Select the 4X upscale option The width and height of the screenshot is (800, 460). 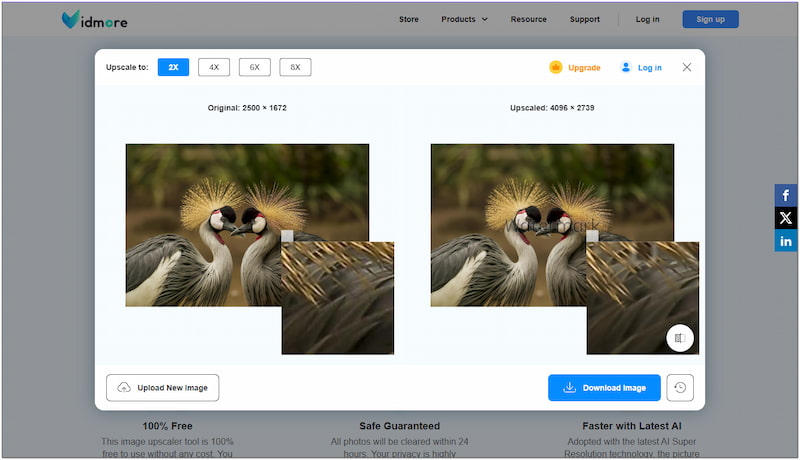[214, 67]
